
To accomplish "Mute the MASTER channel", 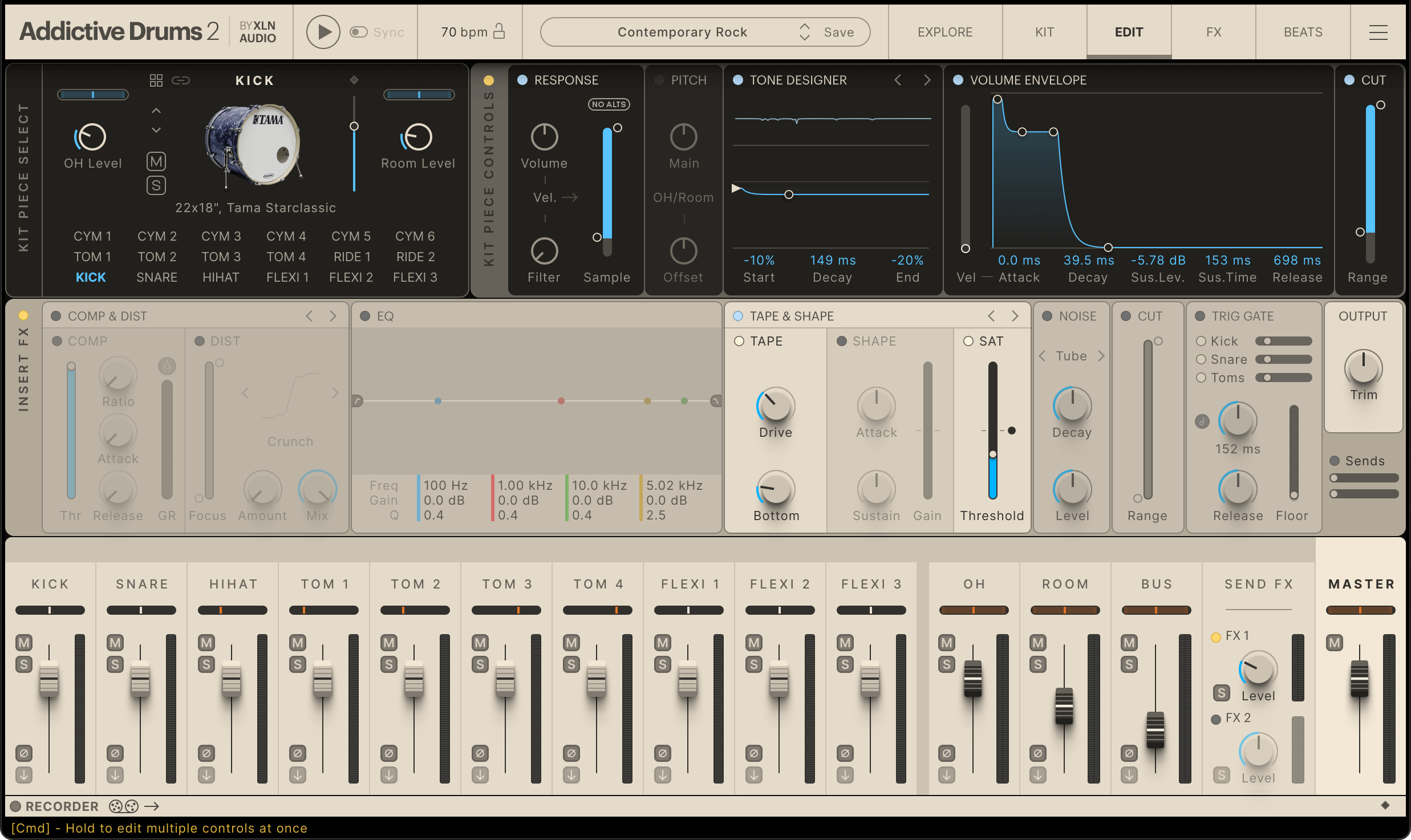I will (x=1335, y=643).
